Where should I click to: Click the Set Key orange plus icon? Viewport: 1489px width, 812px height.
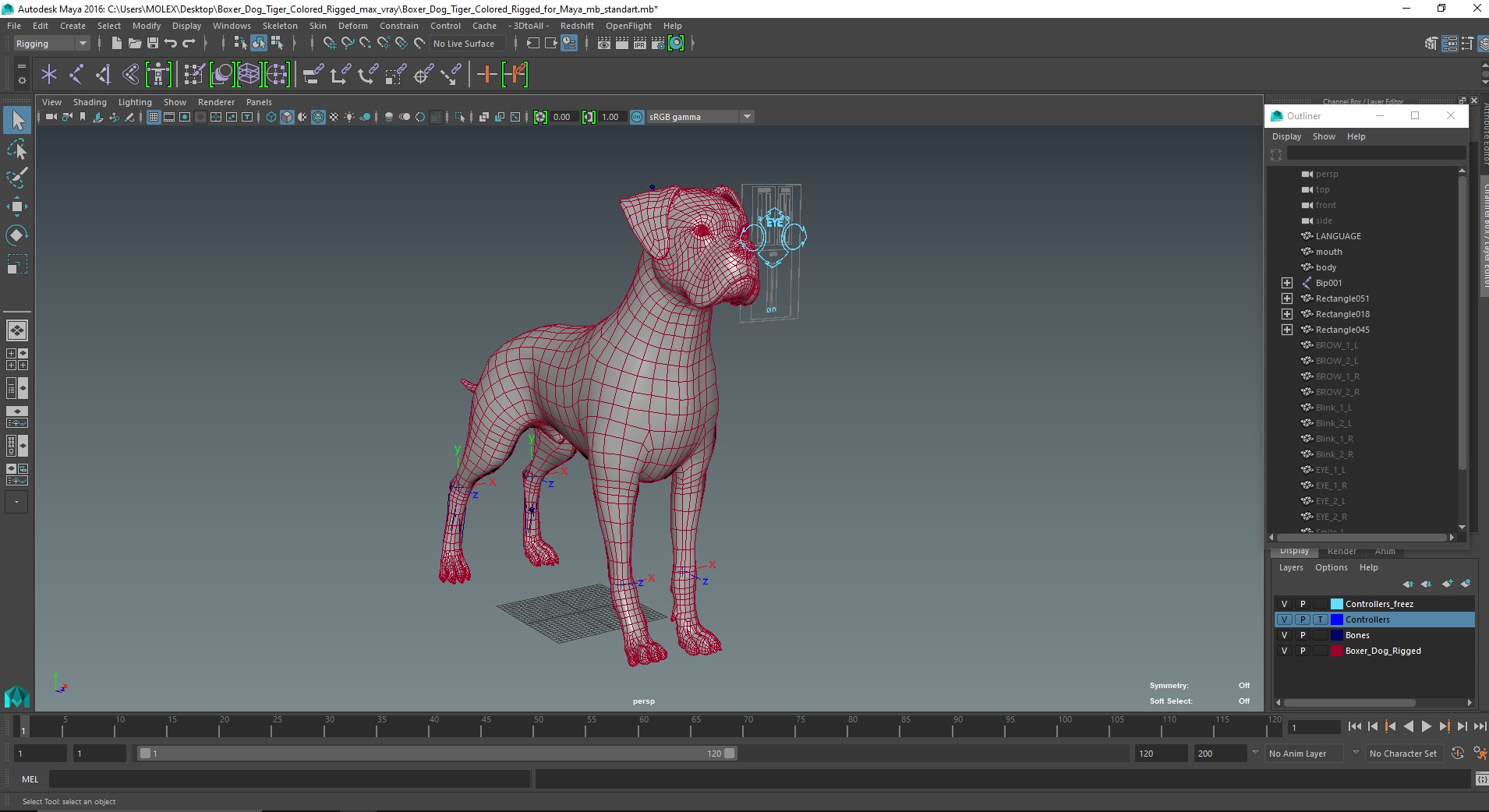coord(486,75)
